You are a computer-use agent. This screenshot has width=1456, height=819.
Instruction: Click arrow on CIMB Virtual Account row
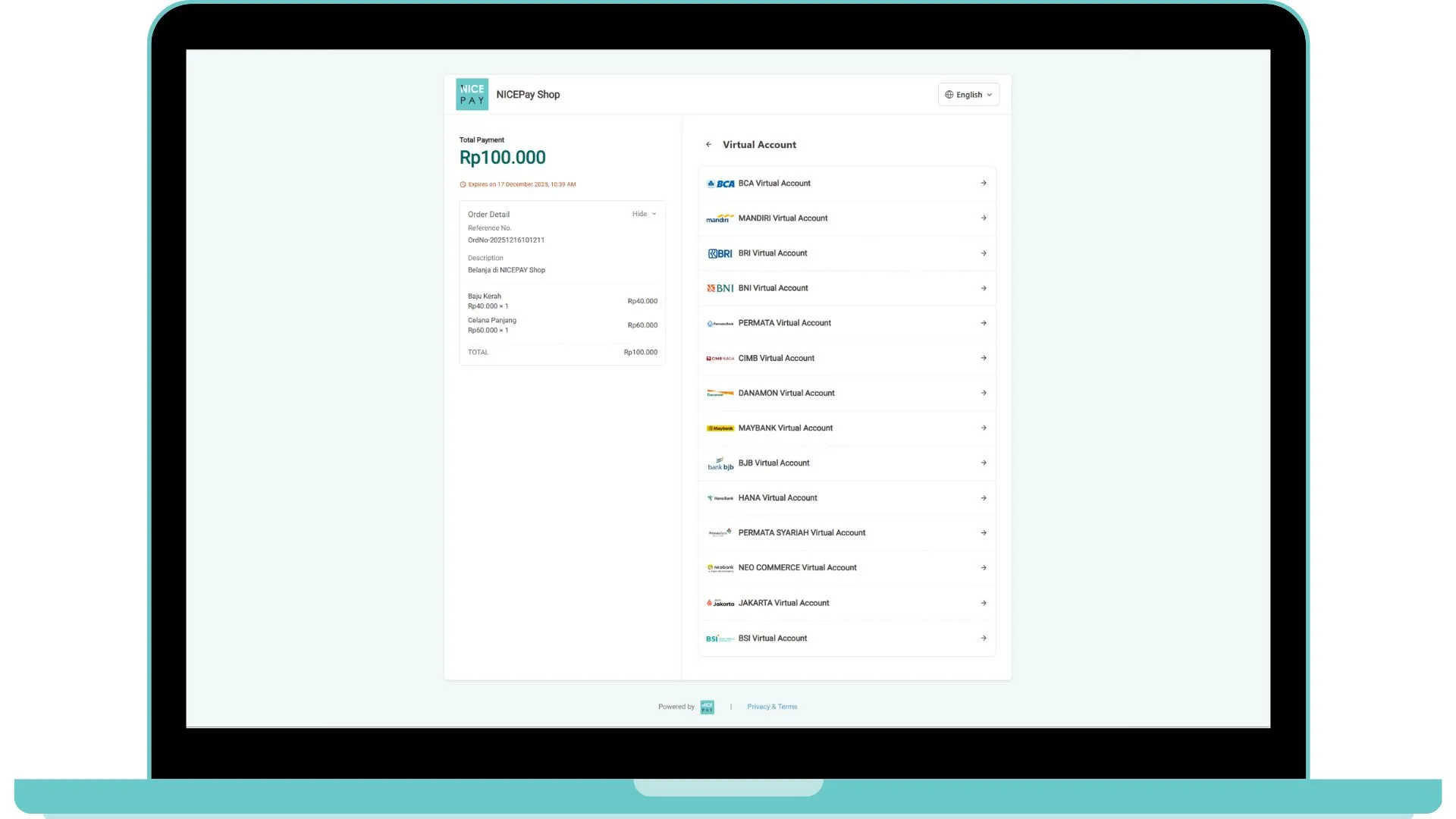[984, 358]
